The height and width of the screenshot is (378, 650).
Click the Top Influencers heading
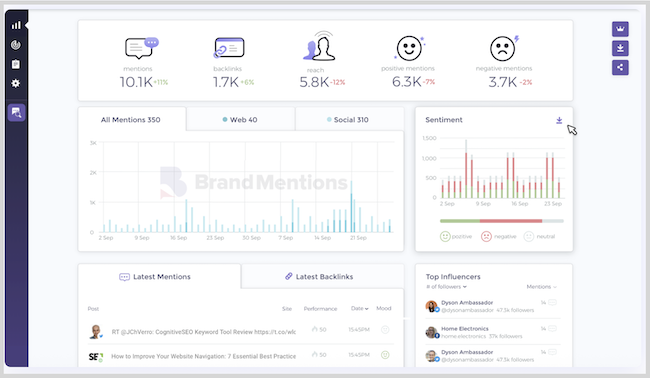453,276
